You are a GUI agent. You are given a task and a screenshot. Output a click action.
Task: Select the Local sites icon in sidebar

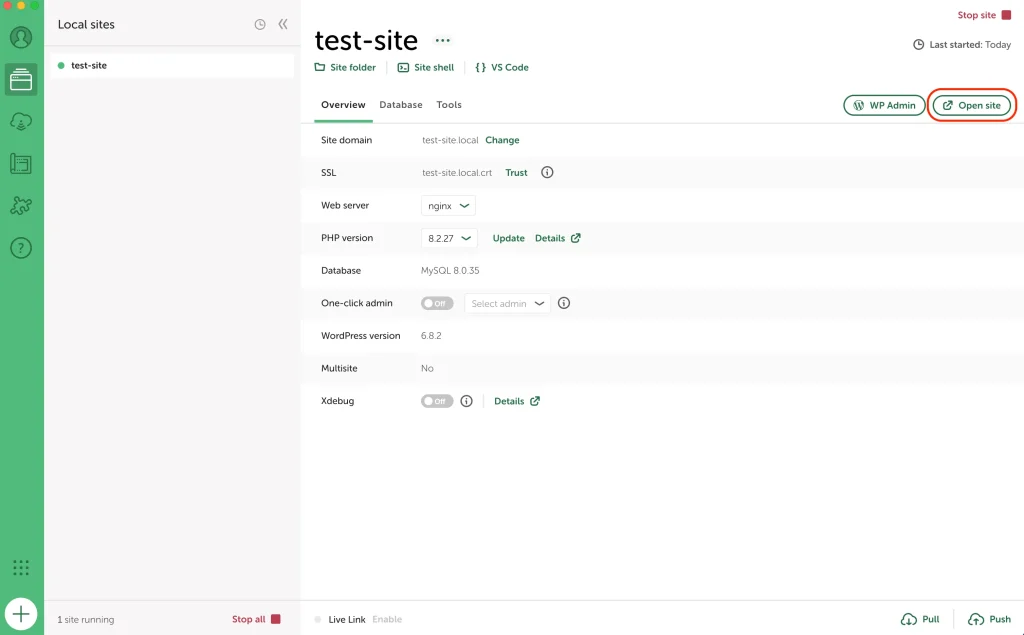click(x=21, y=80)
